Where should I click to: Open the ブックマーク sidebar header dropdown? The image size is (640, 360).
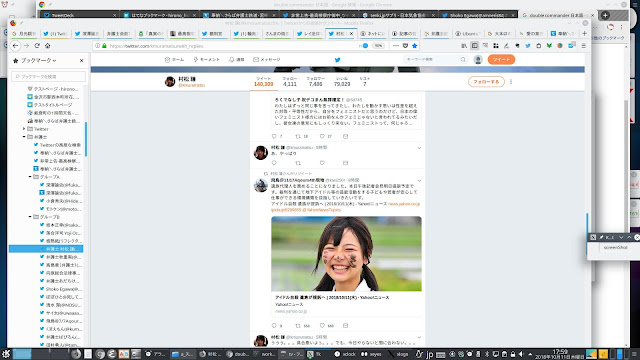[x=38, y=60]
